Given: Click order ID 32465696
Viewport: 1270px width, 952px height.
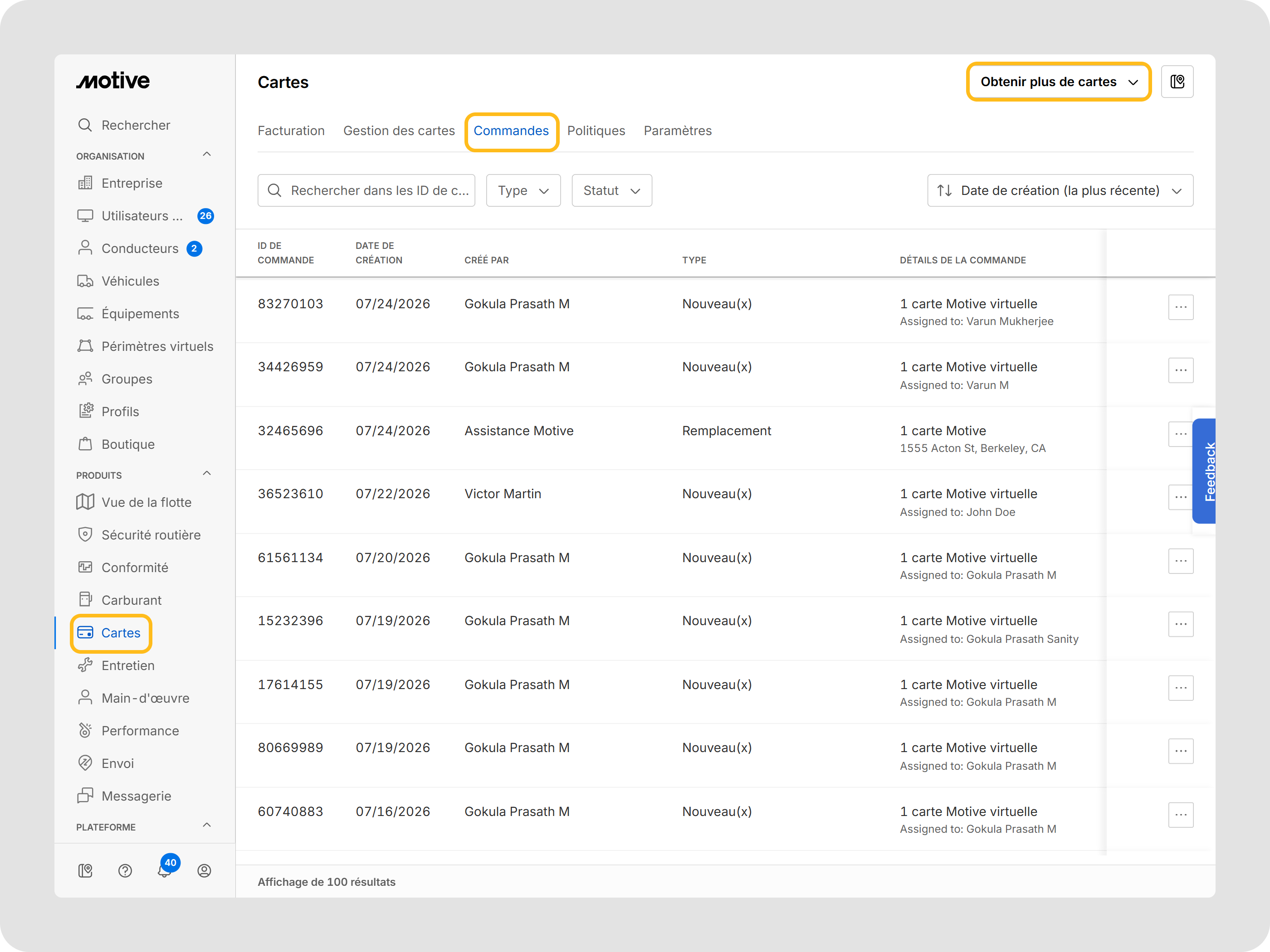Looking at the screenshot, I should 291,431.
